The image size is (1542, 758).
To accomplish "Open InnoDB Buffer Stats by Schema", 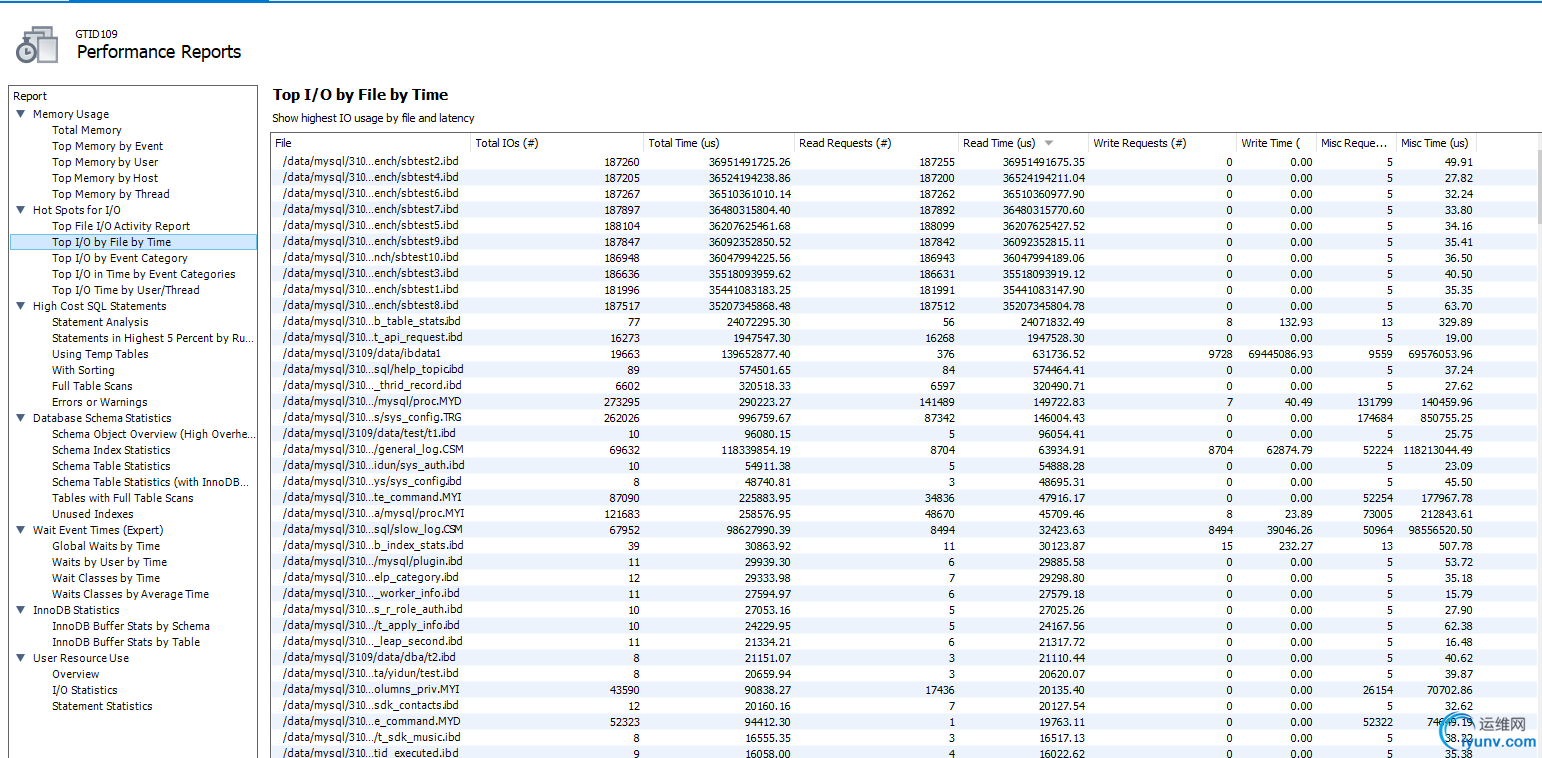I will point(131,626).
